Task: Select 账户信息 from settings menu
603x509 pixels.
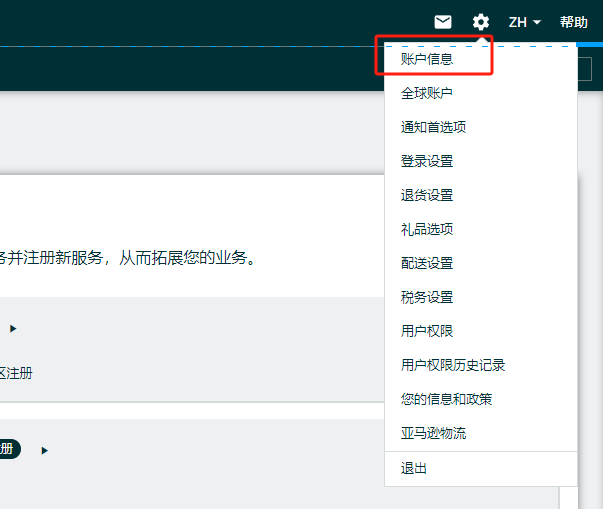Action: [427, 59]
